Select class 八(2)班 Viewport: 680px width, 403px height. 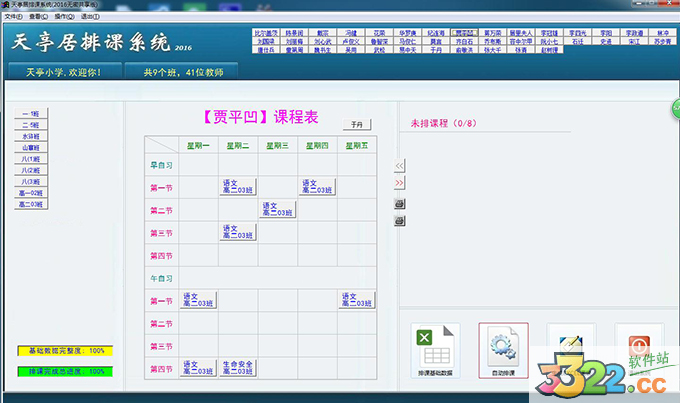31,170
